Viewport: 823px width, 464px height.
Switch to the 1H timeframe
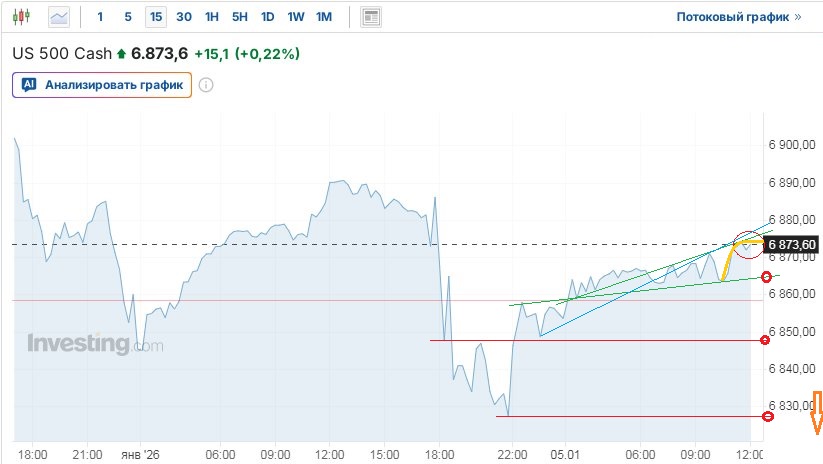click(212, 17)
